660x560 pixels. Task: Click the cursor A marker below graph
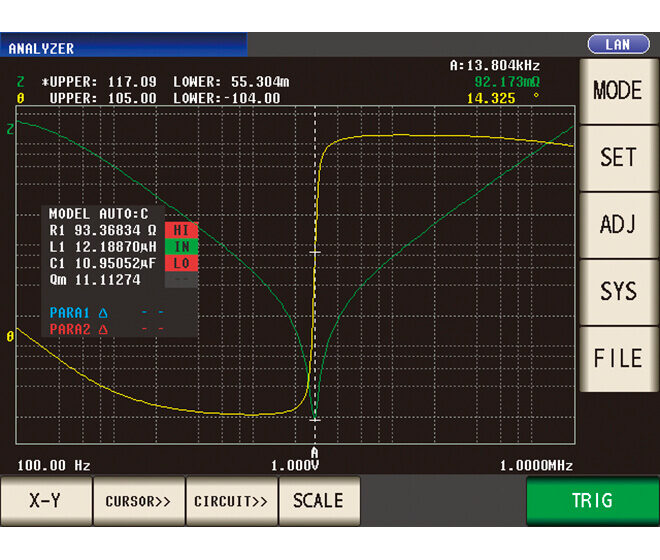coord(315,452)
